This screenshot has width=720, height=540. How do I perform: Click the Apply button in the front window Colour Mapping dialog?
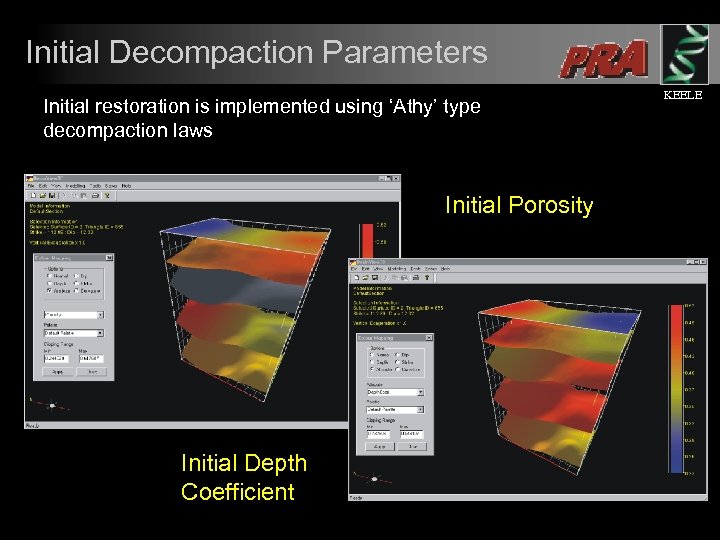[x=380, y=446]
